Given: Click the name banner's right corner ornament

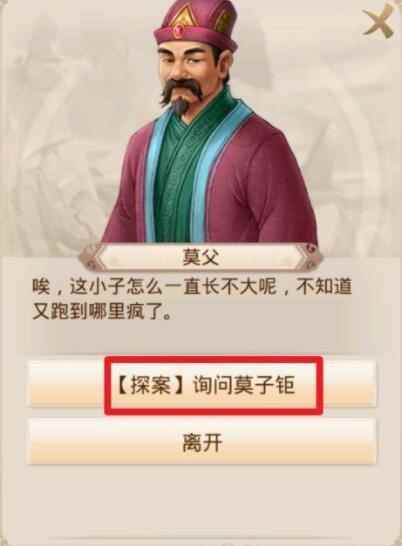Looking at the screenshot, I should click(x=311, y=258).
